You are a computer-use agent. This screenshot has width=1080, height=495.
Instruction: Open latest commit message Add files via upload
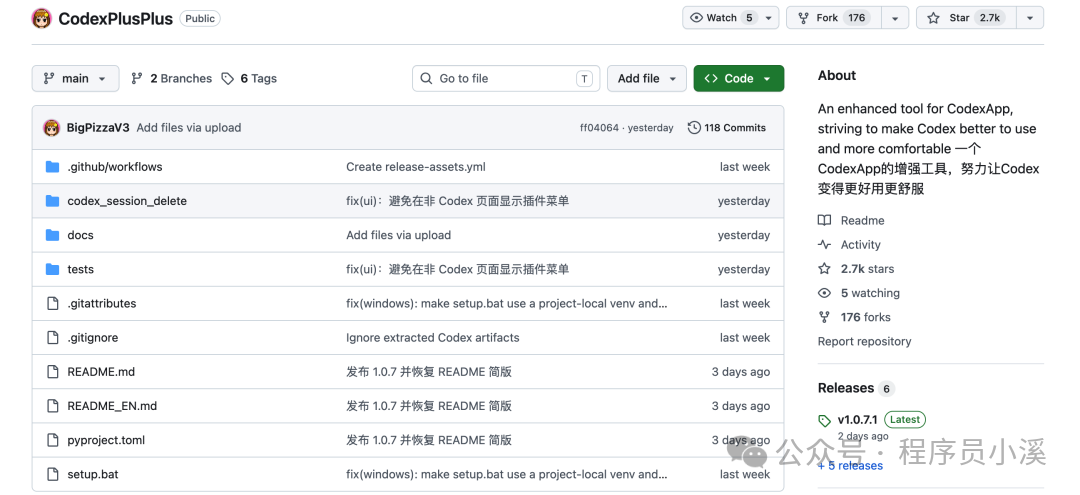tap(189, 127)
